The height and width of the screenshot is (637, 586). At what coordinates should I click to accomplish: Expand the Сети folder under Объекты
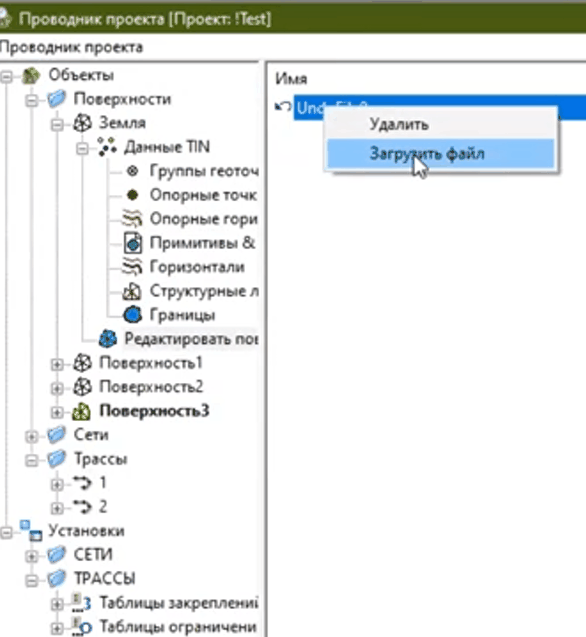pos(32,437)
